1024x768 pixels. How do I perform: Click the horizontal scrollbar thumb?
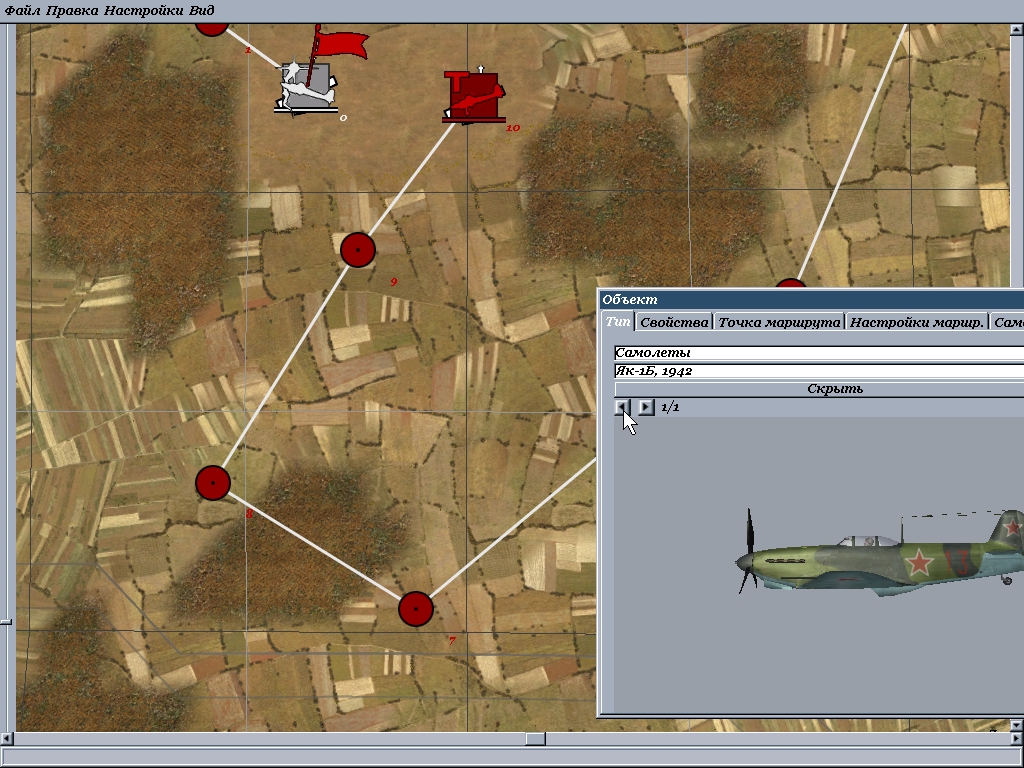[536, 739]
